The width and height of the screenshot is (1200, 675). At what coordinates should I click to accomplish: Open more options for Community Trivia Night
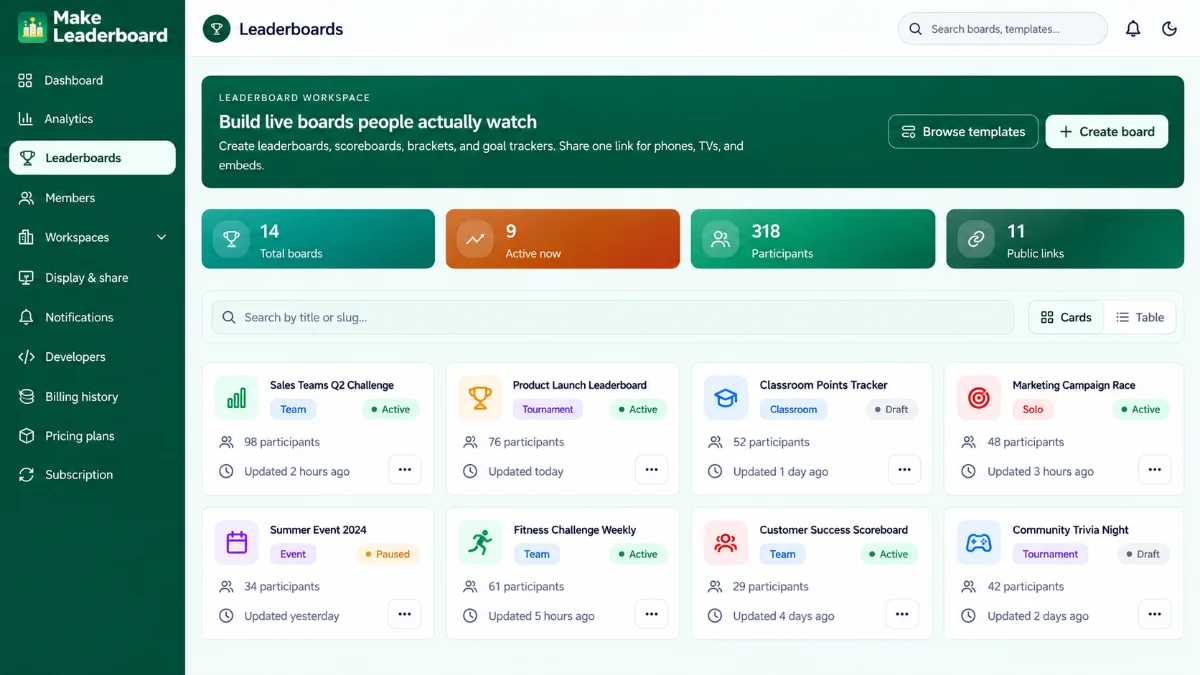(1154, 614)
